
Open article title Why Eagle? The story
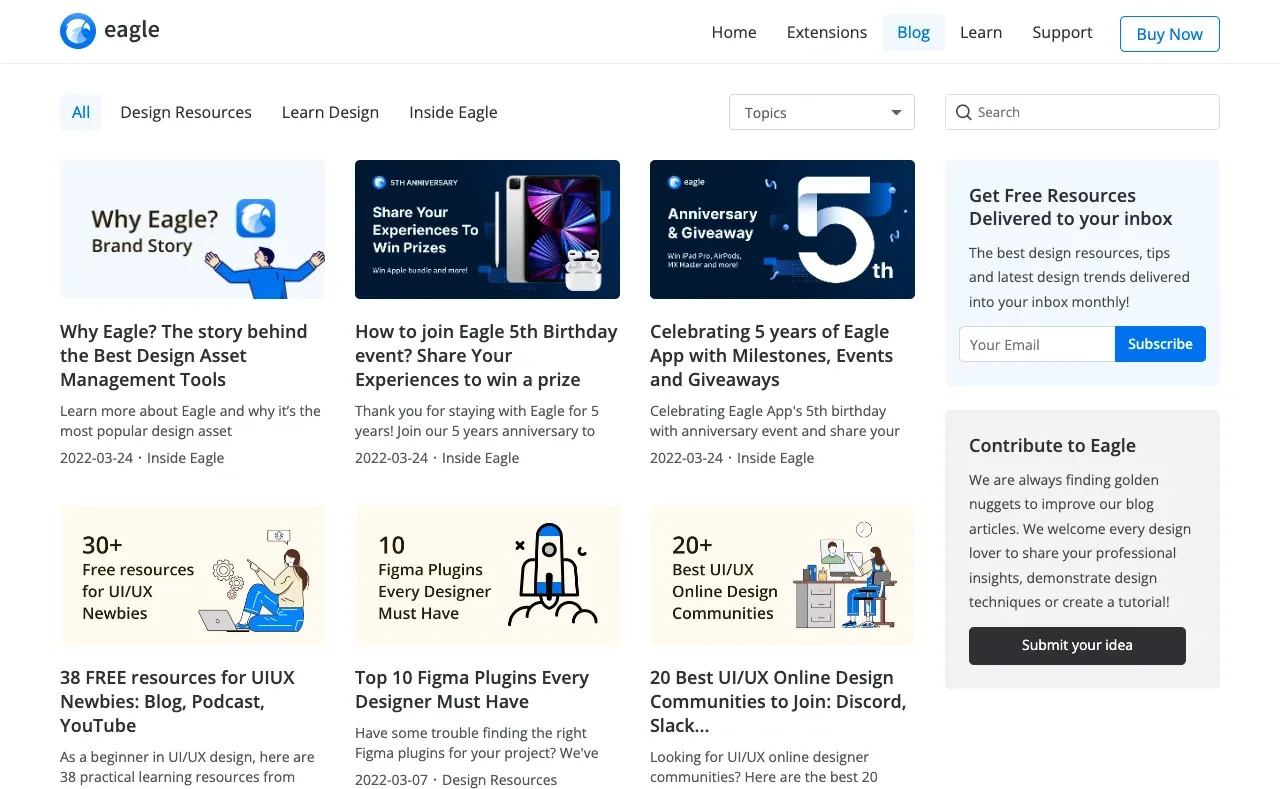pos(184,355)
